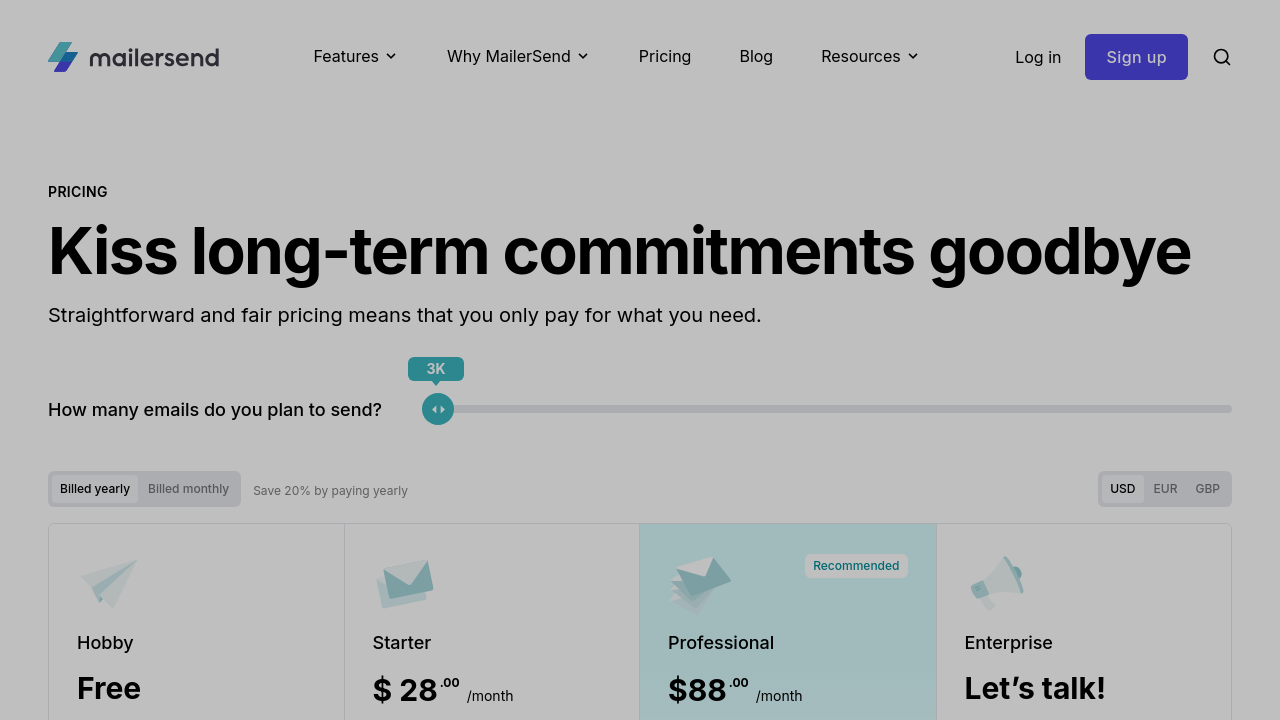Click the Log in link
1280x720 pixels.
[1038, 57]
